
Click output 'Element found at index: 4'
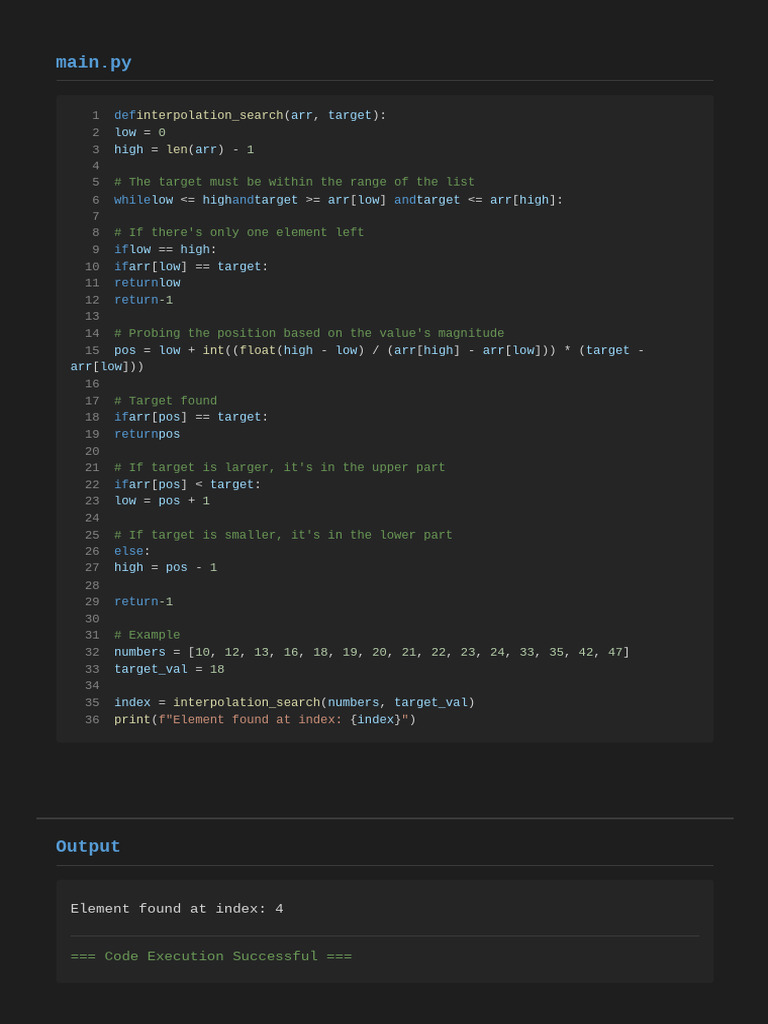[x=177, y=909]
